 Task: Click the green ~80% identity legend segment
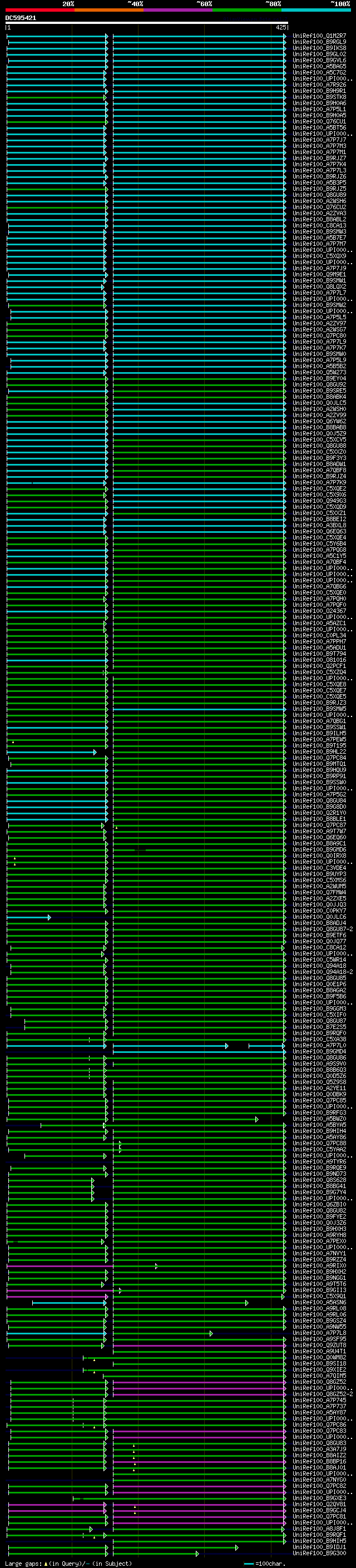click(x=247, y=11)
